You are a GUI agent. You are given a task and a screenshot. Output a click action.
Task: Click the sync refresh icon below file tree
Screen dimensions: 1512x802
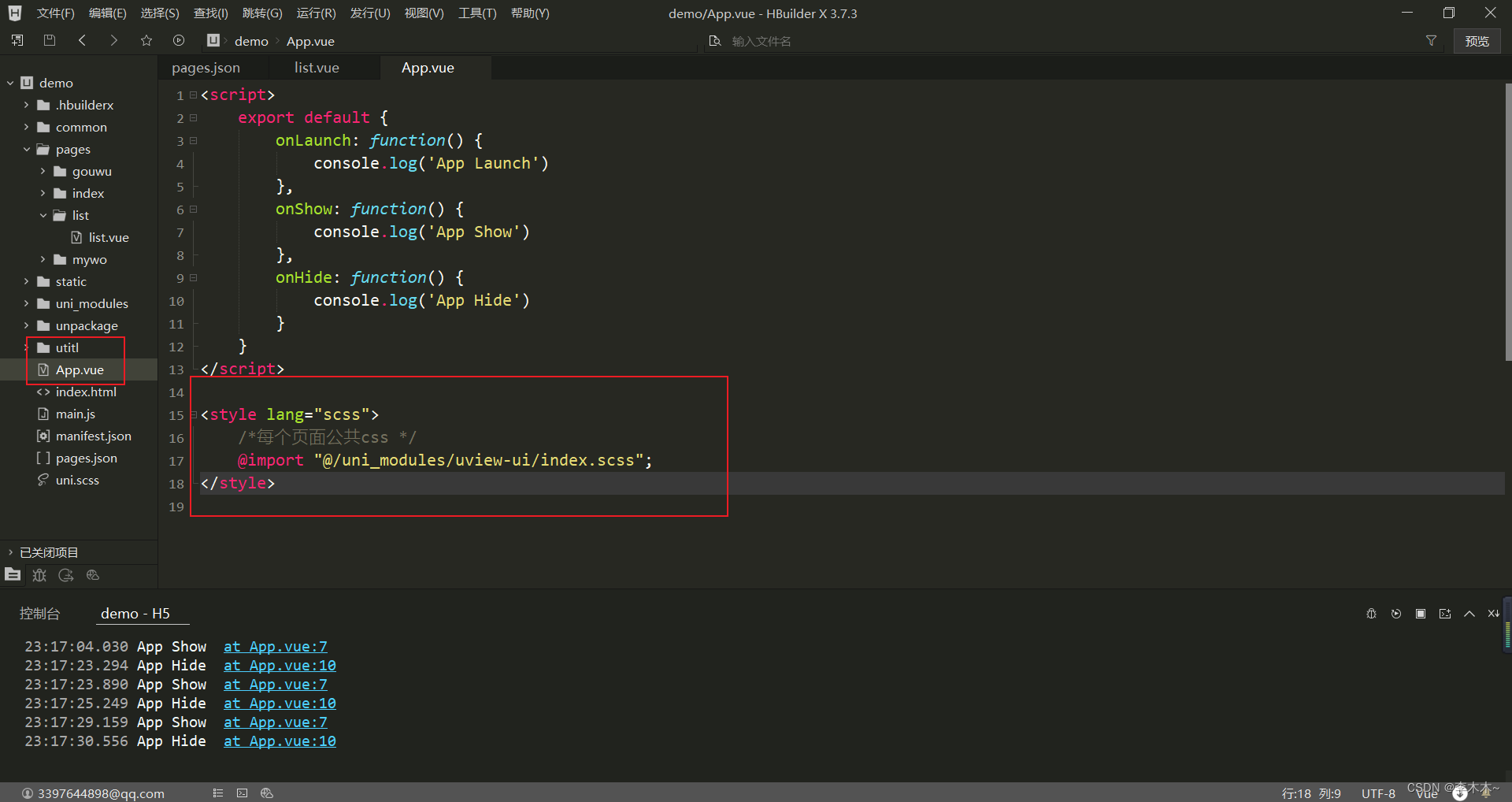[x=66, y=575]
